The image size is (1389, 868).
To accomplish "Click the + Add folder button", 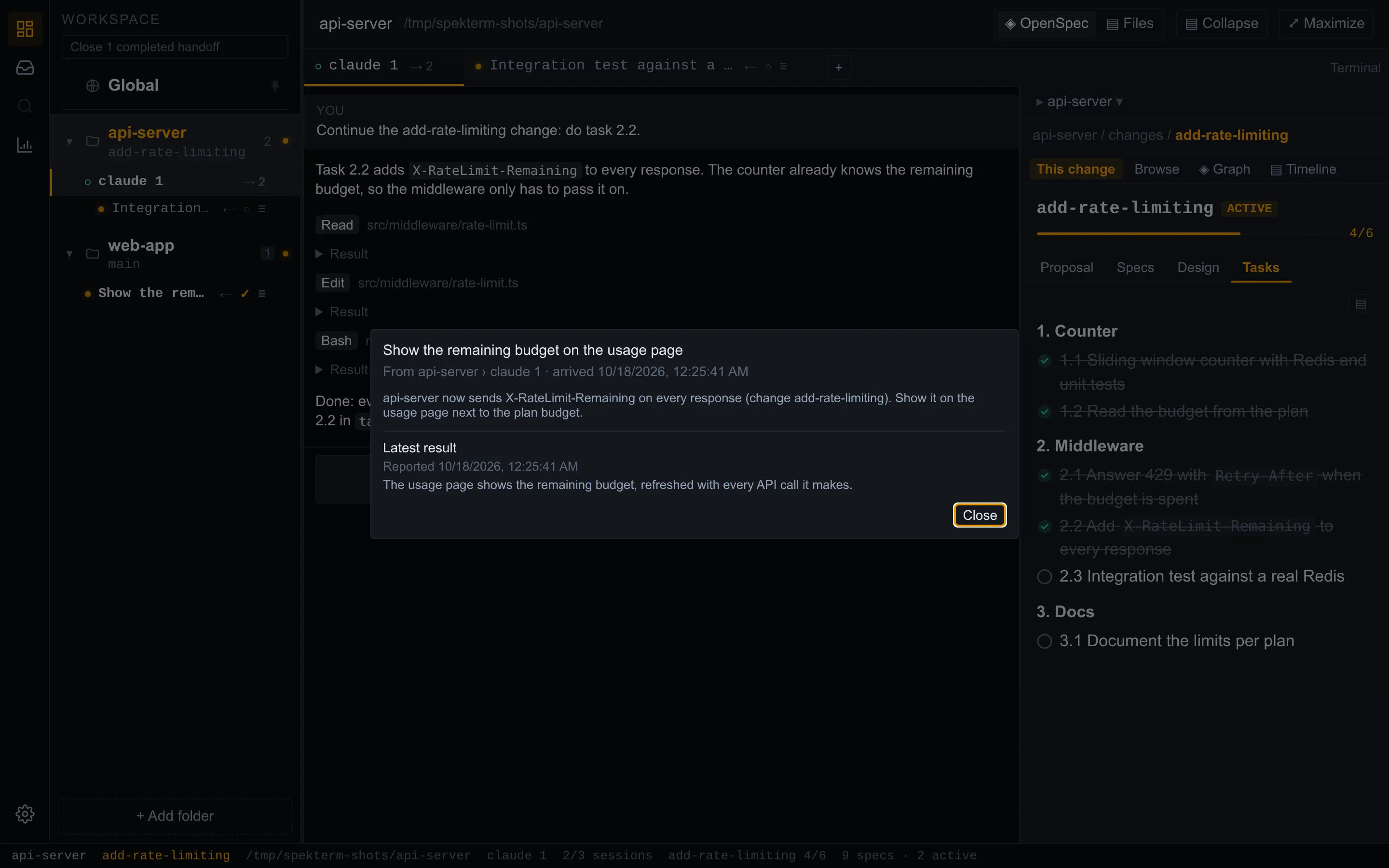I will 175,816.
